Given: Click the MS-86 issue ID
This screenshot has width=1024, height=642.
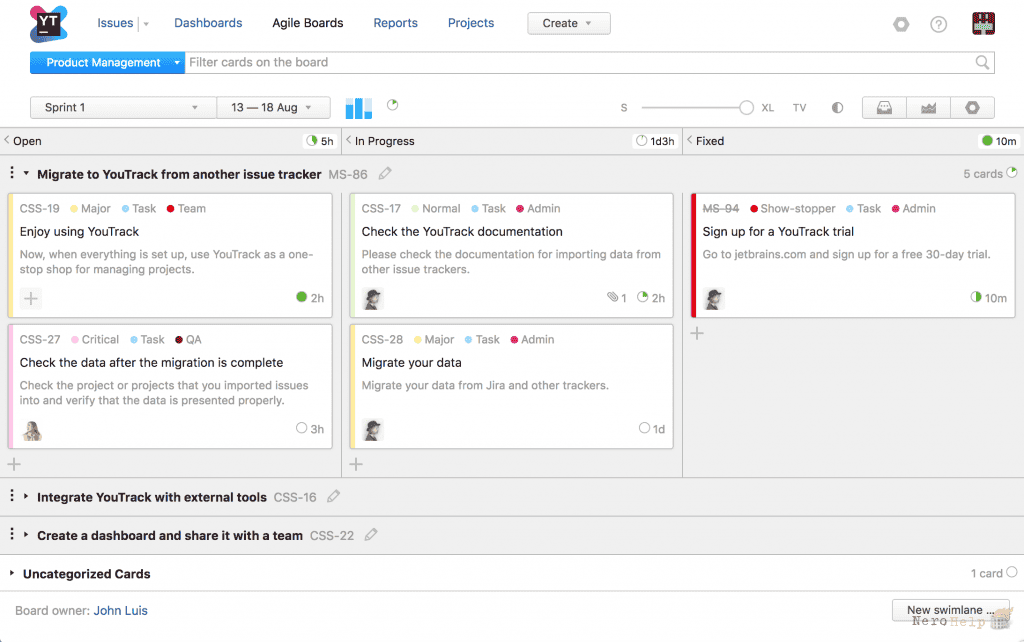Looking at the screenshot, I should [347, 174].
